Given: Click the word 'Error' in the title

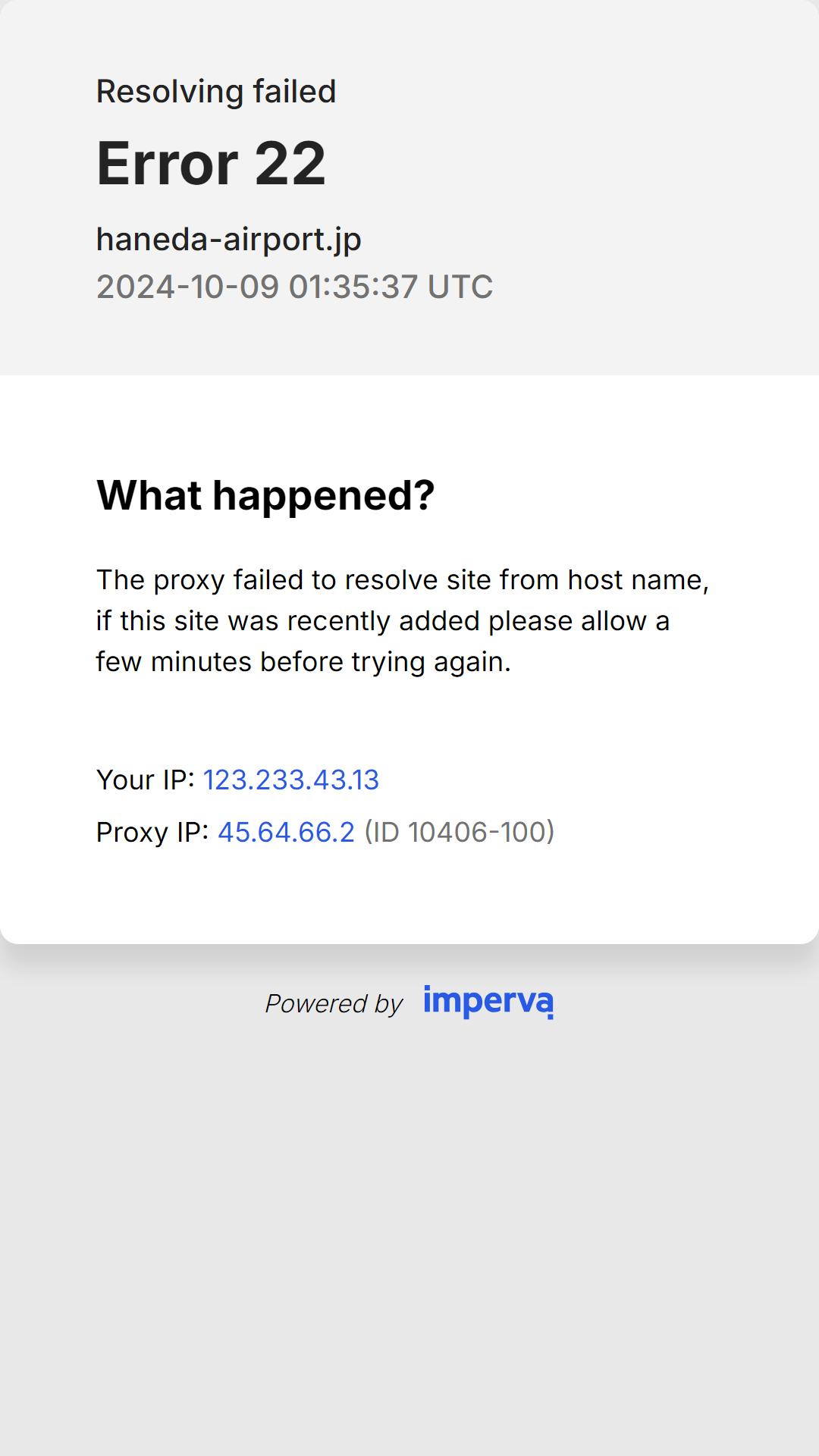Looking at the screenshot, I should tap(168, 163).
